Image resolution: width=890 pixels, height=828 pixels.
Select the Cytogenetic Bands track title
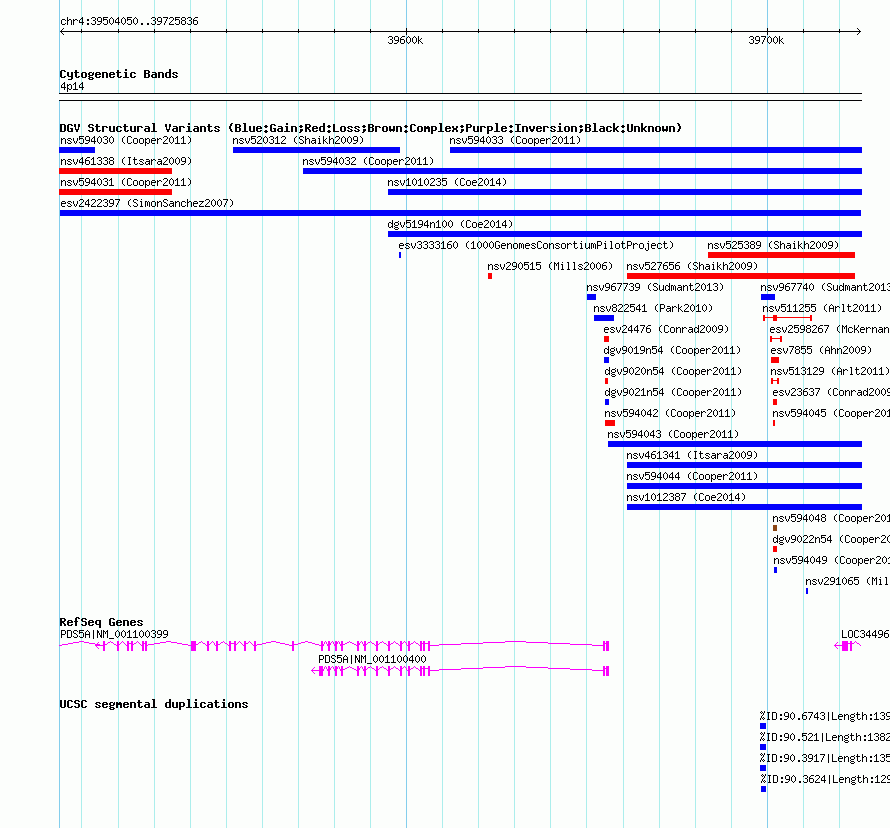point(119,74)
